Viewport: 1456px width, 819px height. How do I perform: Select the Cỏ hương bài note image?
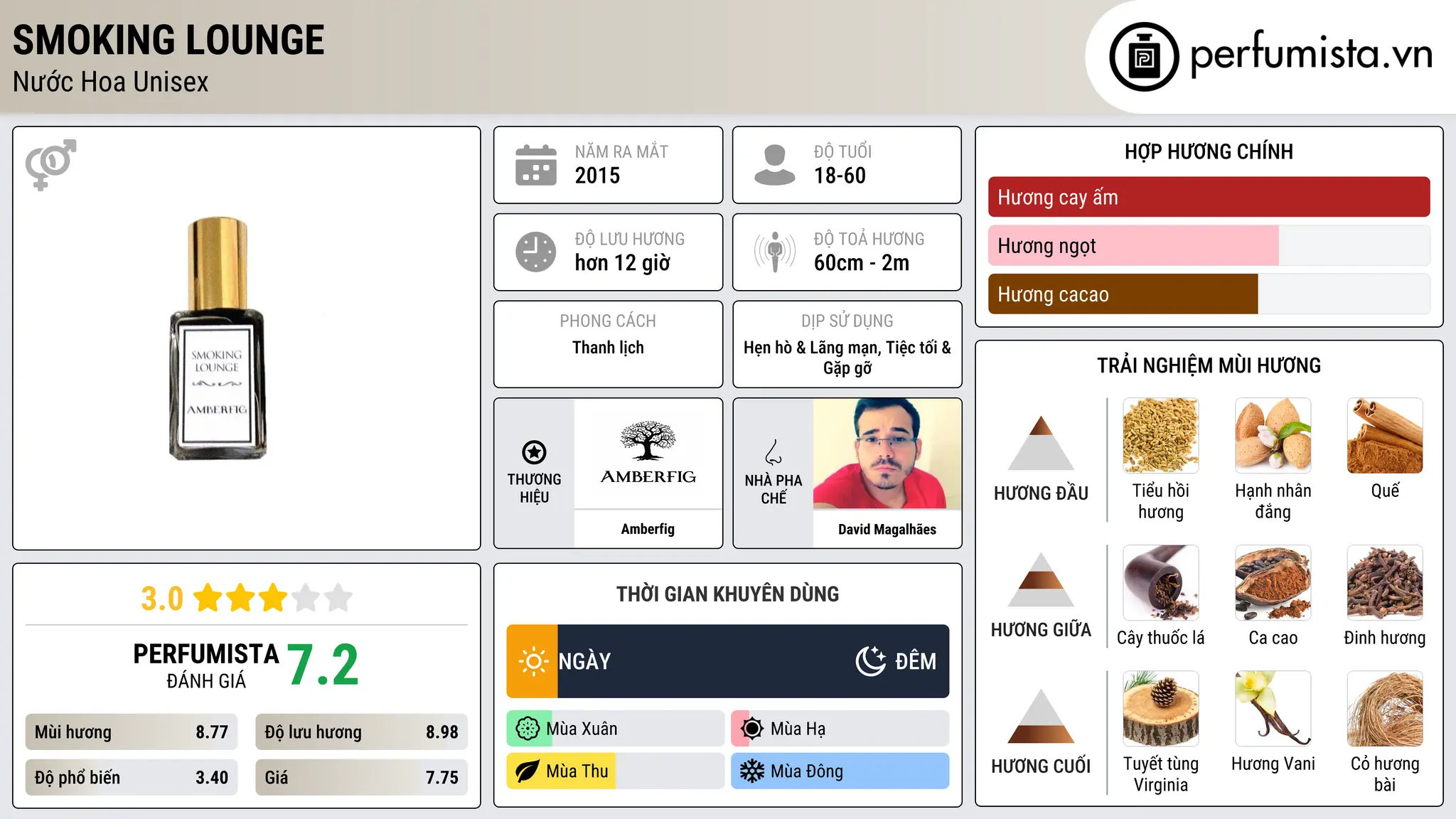(1385, 709)
